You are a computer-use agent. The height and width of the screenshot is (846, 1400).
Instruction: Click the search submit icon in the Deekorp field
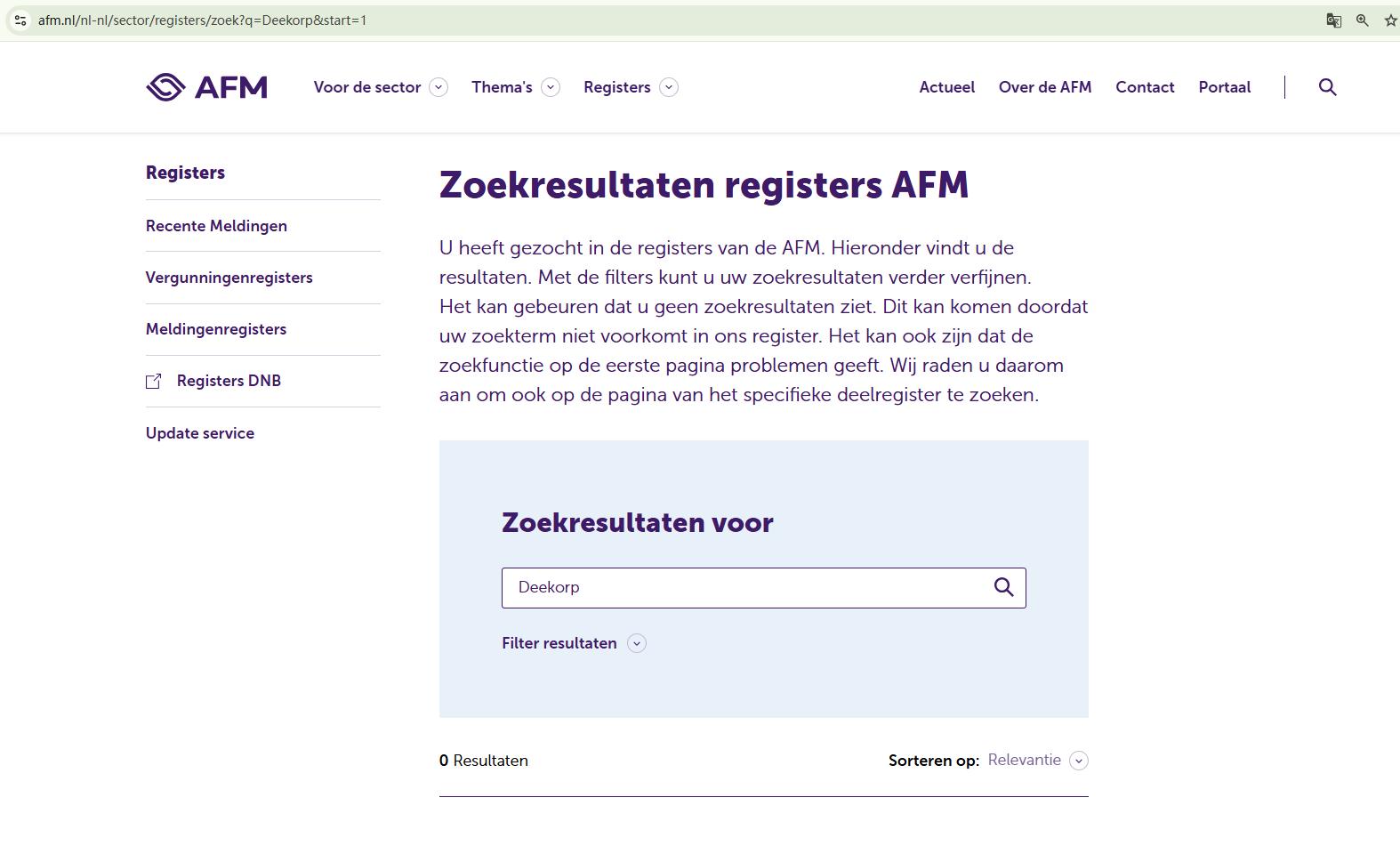tap(1003, 587)
